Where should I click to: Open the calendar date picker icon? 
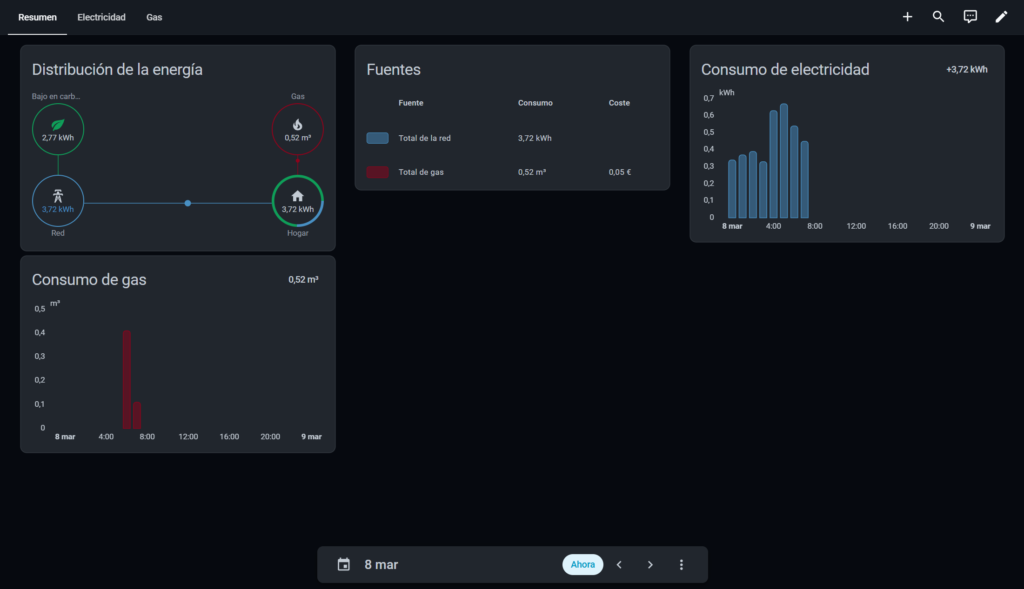click(x=344, y=565)
